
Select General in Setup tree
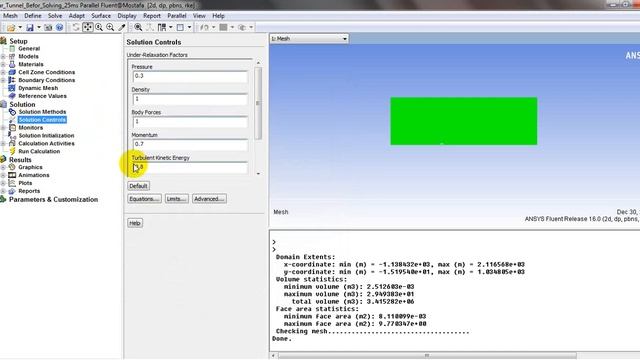coord(29,49)
